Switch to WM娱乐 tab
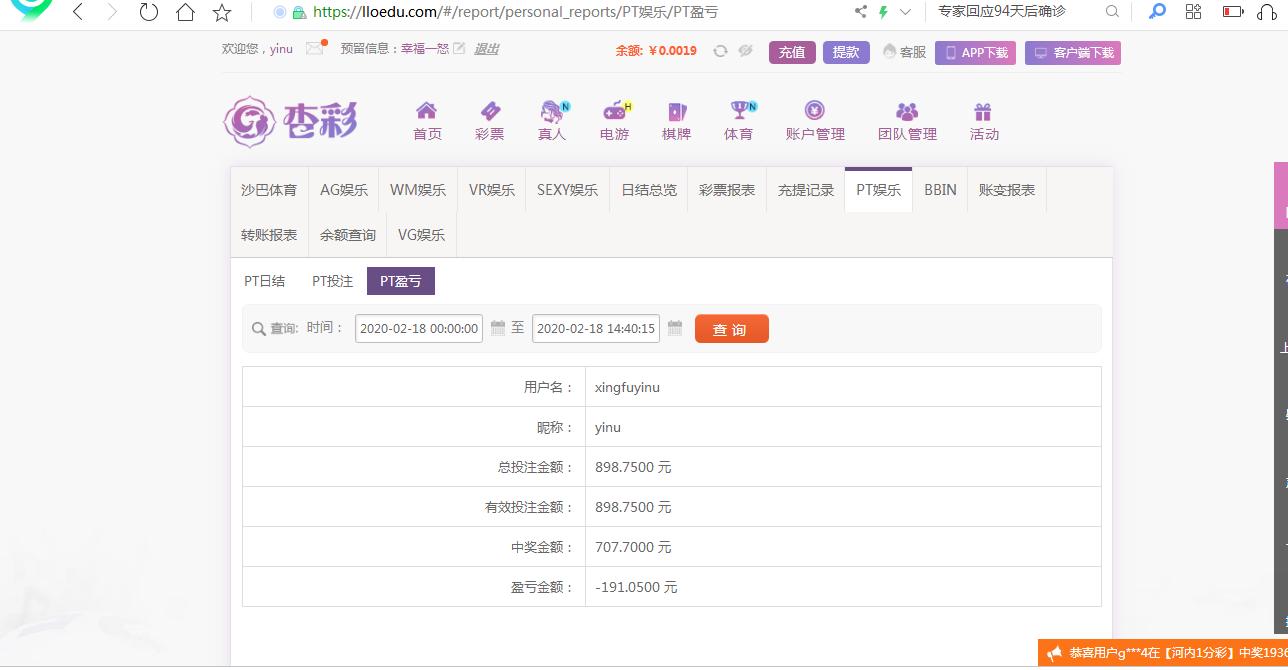This screenshot has width=1288, height=670. click(x=418, y=190)
